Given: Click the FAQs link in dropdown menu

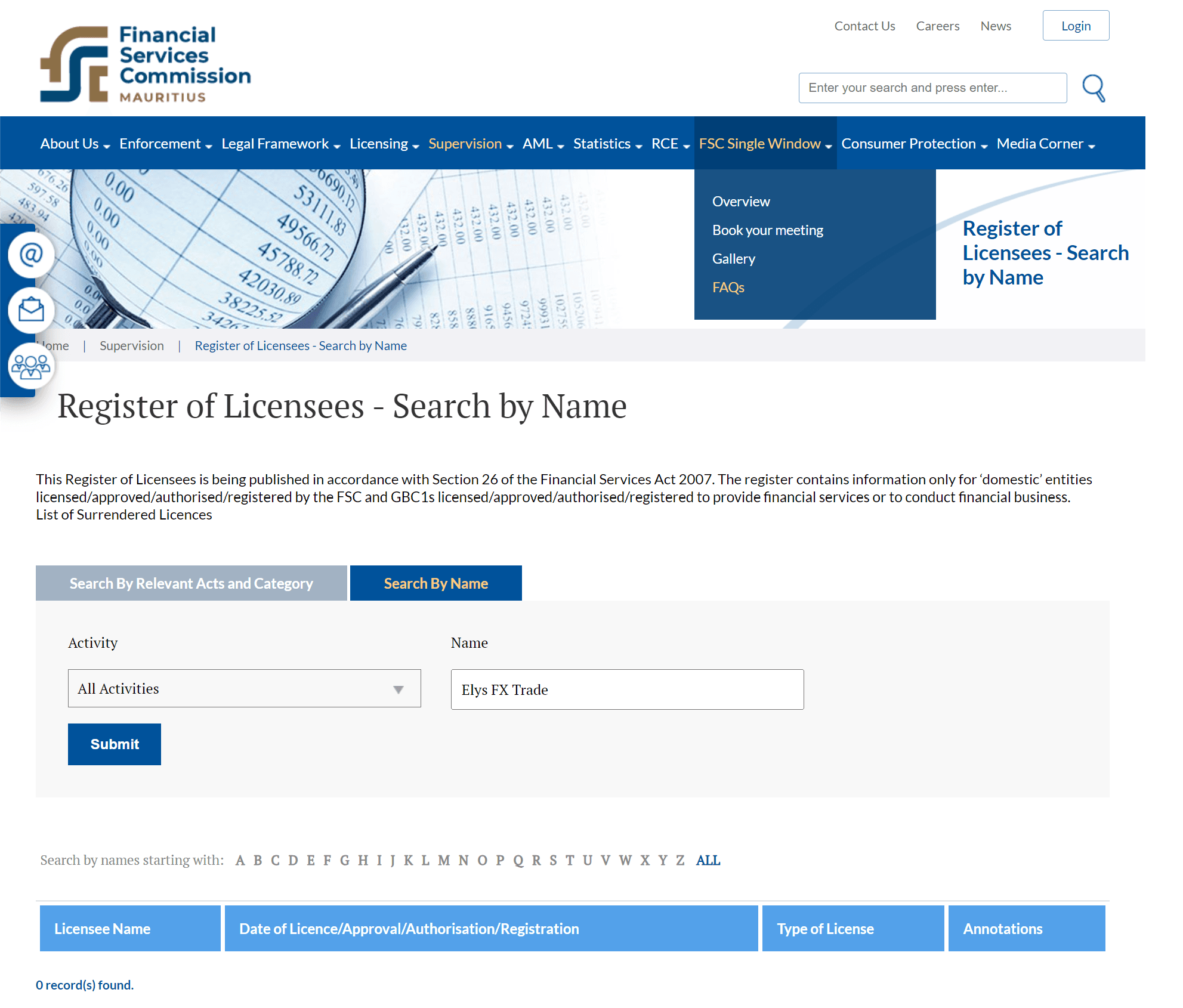Looking at the screenshot, I should (x=728, y=287).
